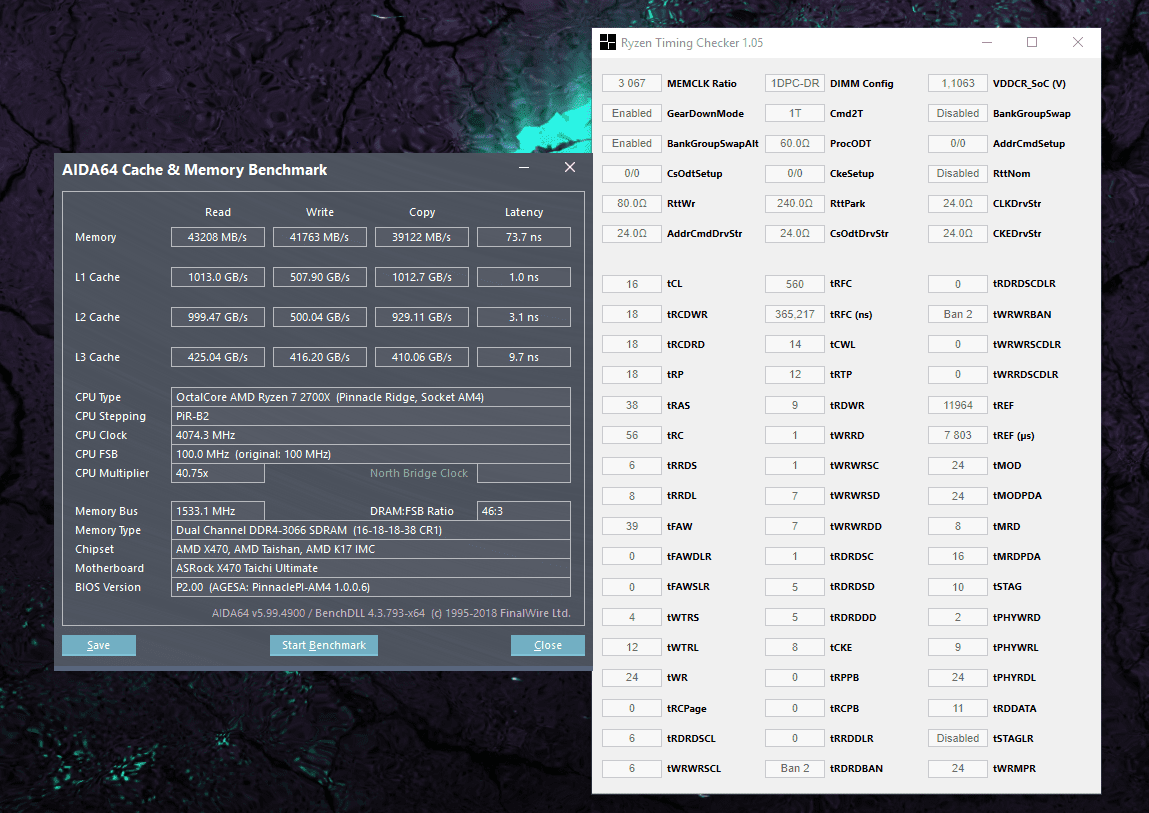This screenshot has height=813, width=1149.
Task: Click the tSTAGLR Disabled value
Action: pyautogui.click(x=958, y=738)
